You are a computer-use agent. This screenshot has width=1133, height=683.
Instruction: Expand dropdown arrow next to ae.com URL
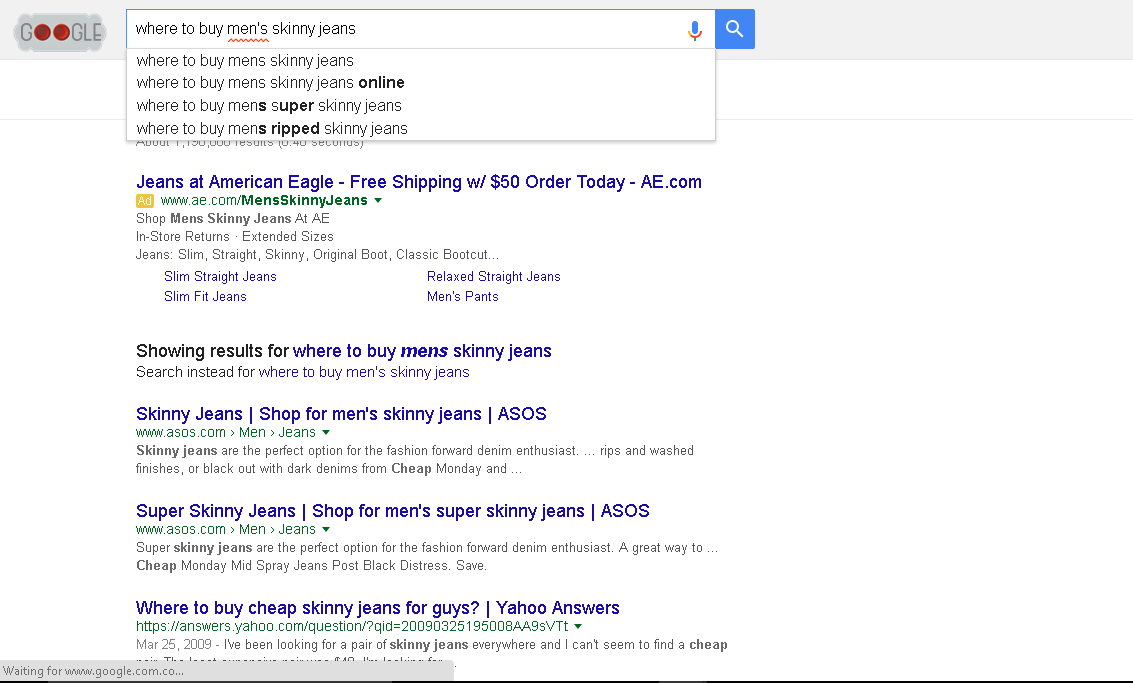[378, 200]
